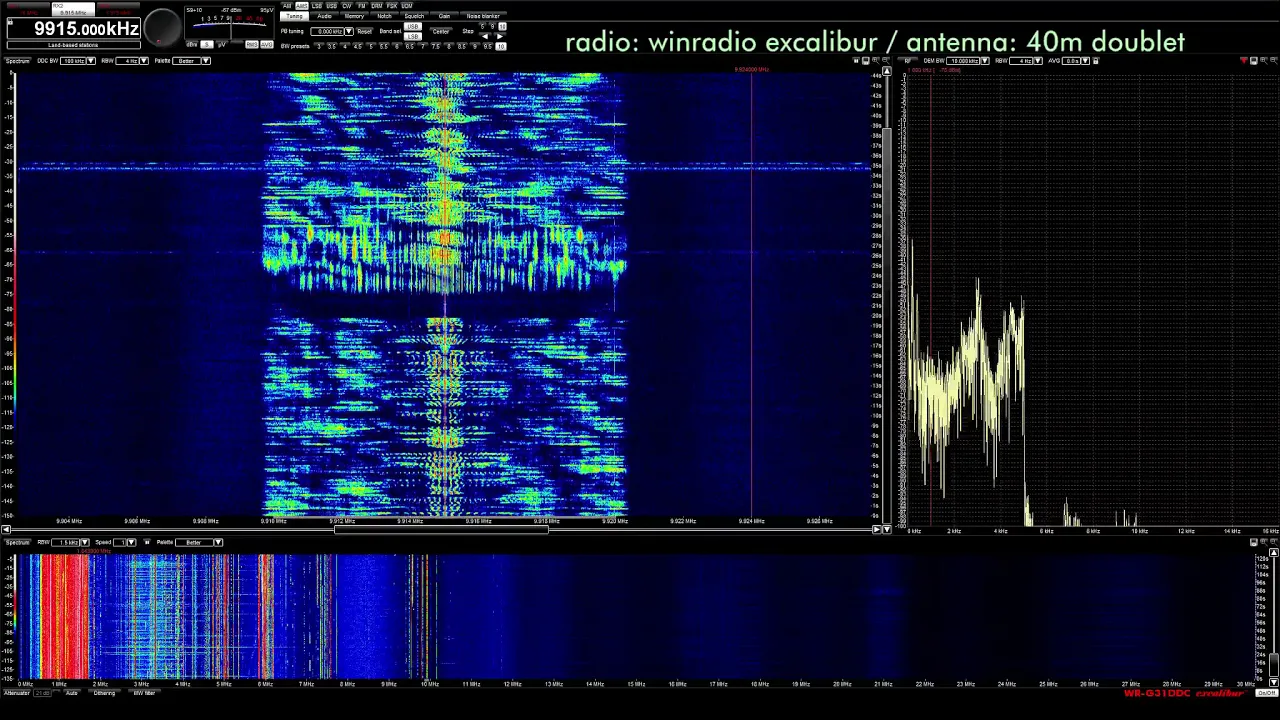
Task: Click the power on/off icon bottom right
Action: 1266,693
